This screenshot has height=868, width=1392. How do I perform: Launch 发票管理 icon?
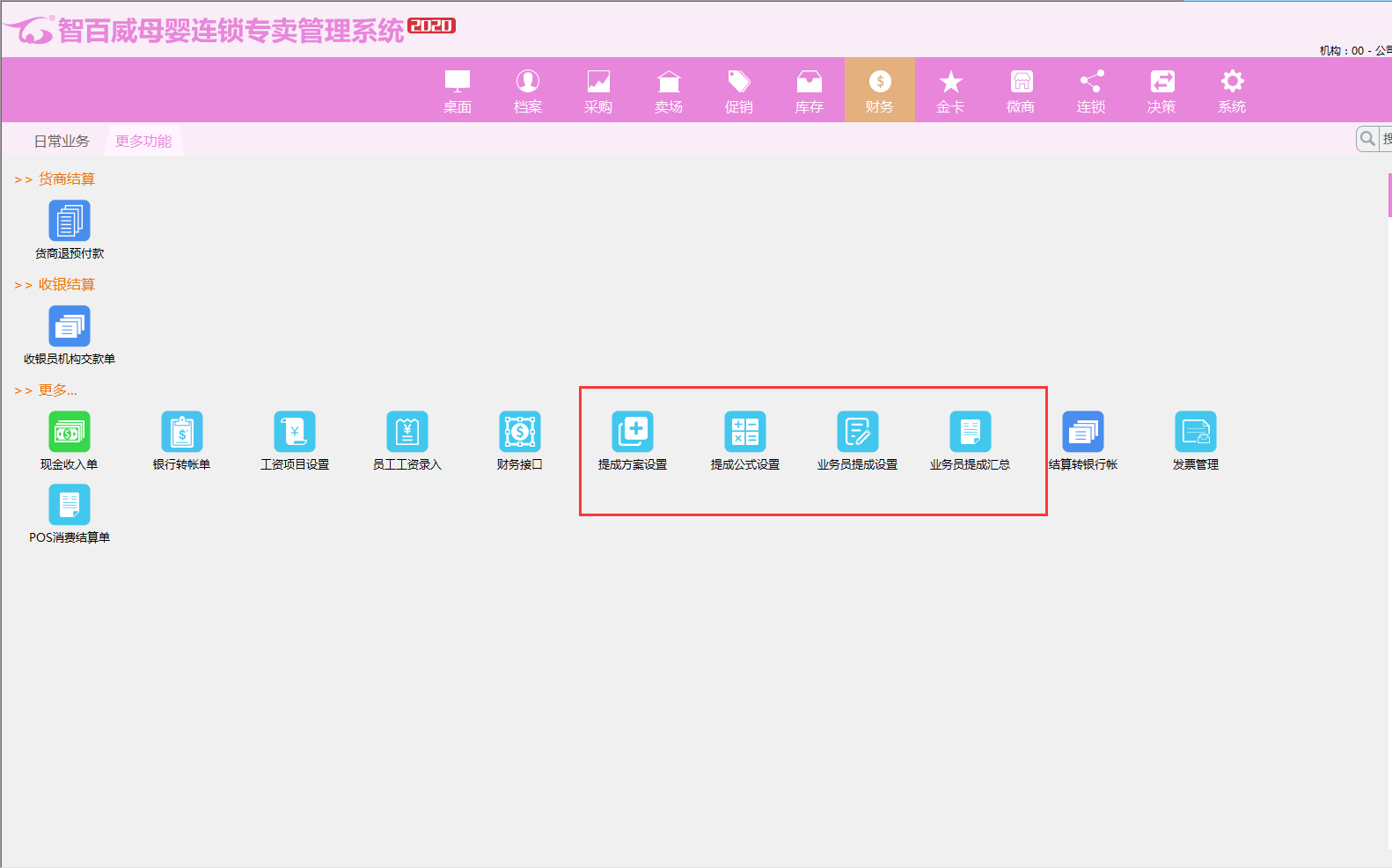[1196, 432]
